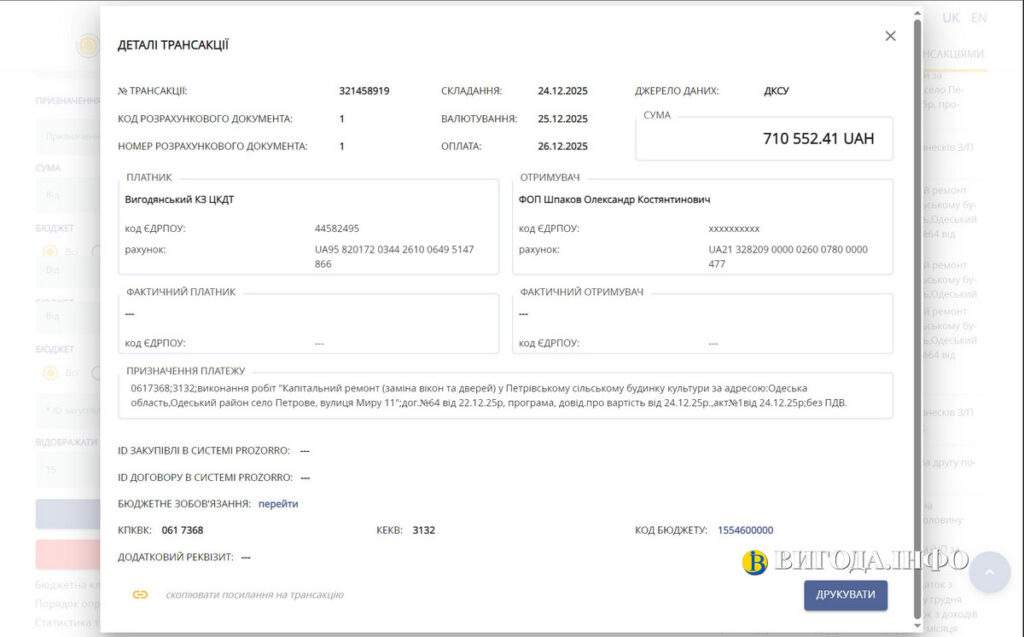
Task: Click the scrollbar up arrow
Action: [x=917, y=14]
